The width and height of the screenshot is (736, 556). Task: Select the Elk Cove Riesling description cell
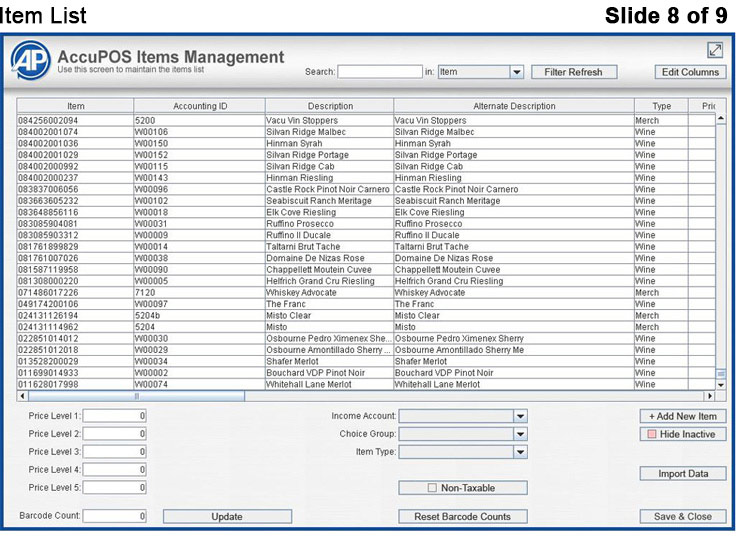(330, 213)
